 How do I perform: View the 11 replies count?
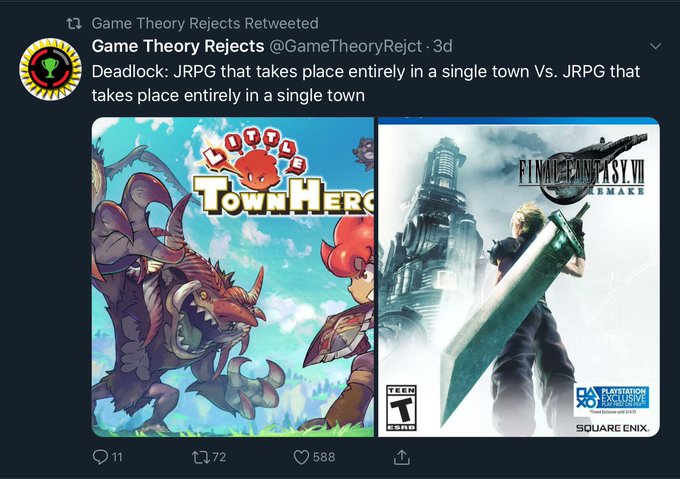pyautogui.click(x=118, y=457)
